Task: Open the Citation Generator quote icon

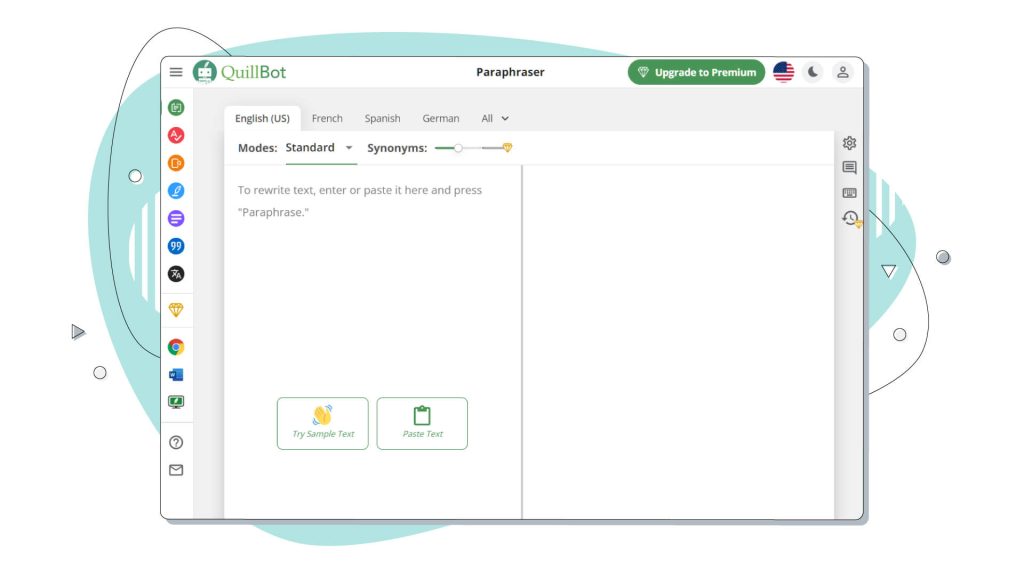Action: point(176,246)
